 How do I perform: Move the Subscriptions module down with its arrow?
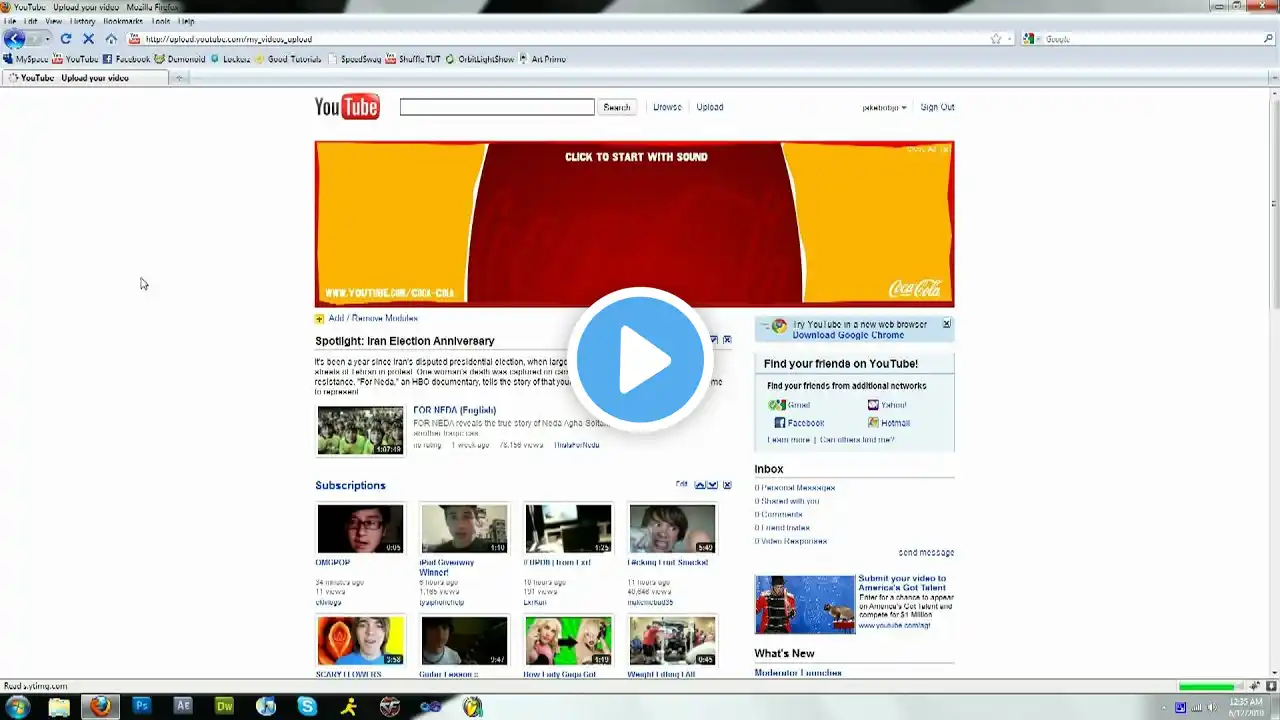pyautogui.click(x=712, y=485)
